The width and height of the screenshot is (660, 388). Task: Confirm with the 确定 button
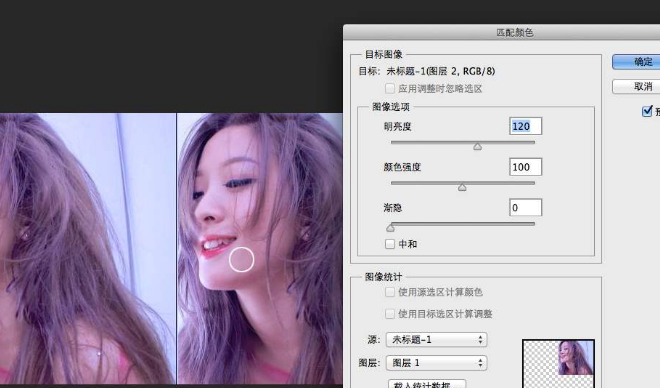tap(636, 62)
